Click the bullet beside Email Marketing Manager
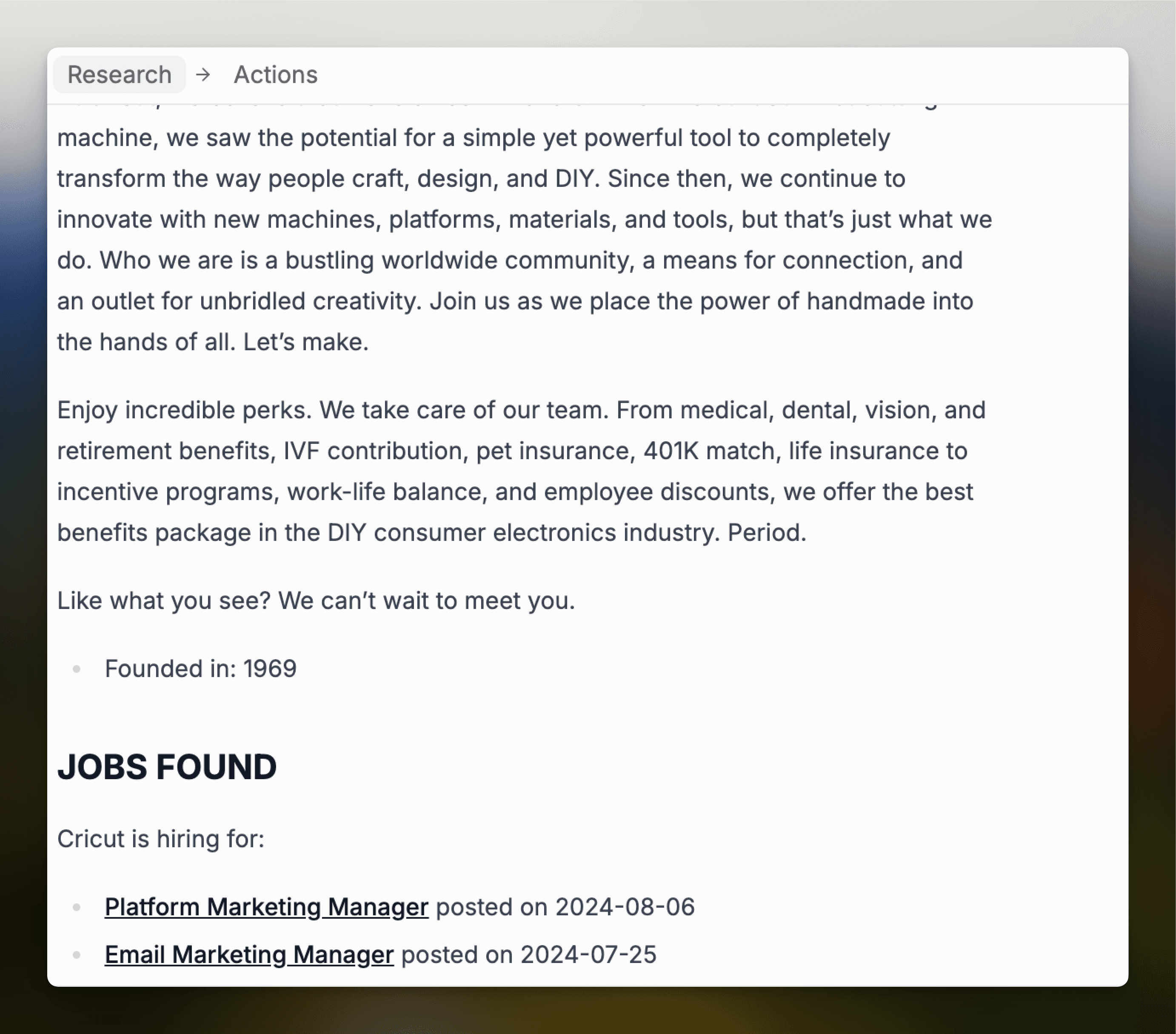 click(77, 955)
